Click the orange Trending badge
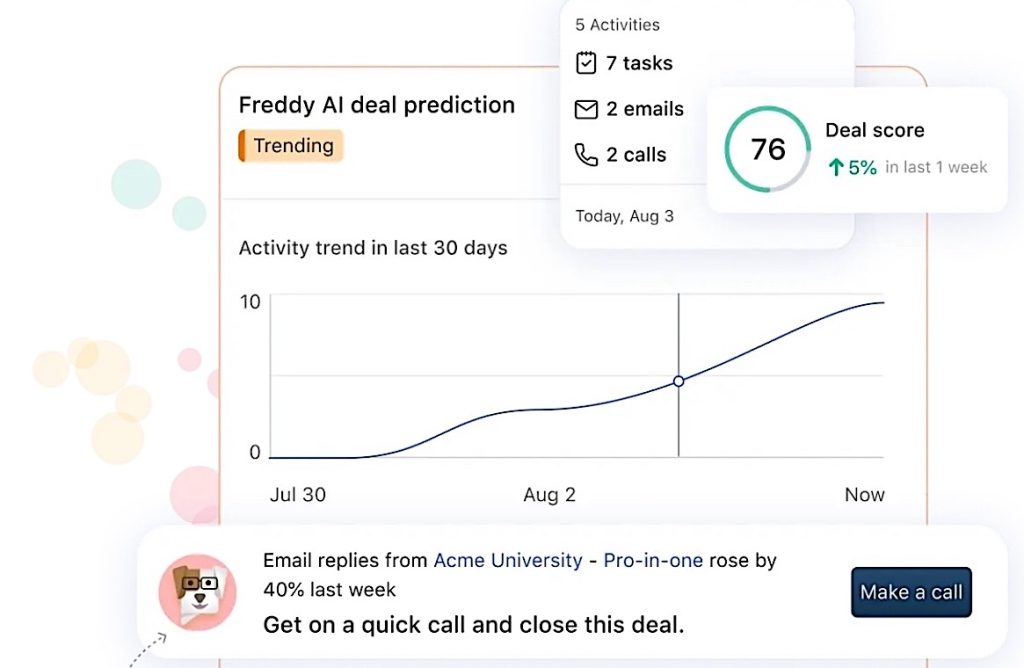This screenshot has height=668, width=1024. [x=290, y=145]
